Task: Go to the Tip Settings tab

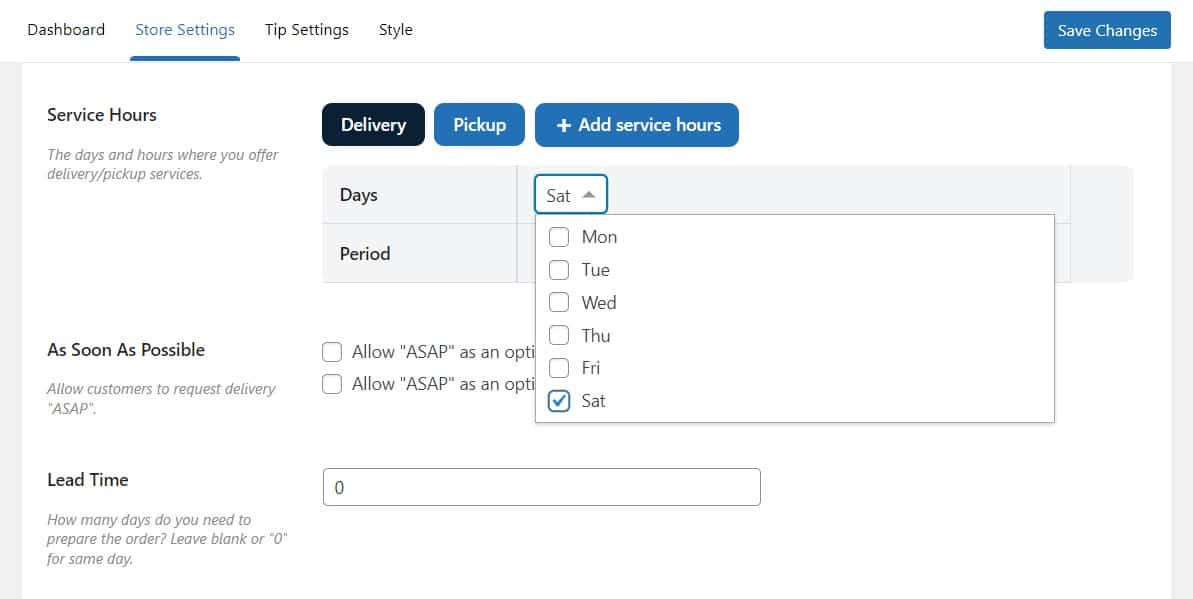Action: coord(307,30)
